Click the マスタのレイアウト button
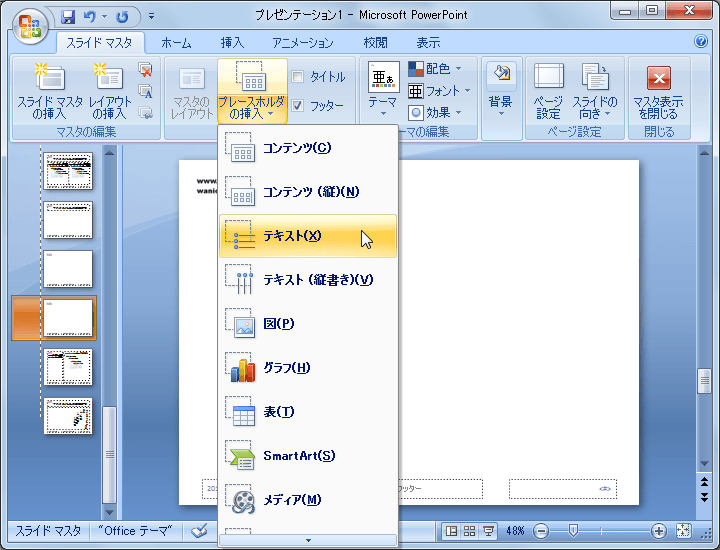This screenshot has width=720, height=550. pos(192,93)
